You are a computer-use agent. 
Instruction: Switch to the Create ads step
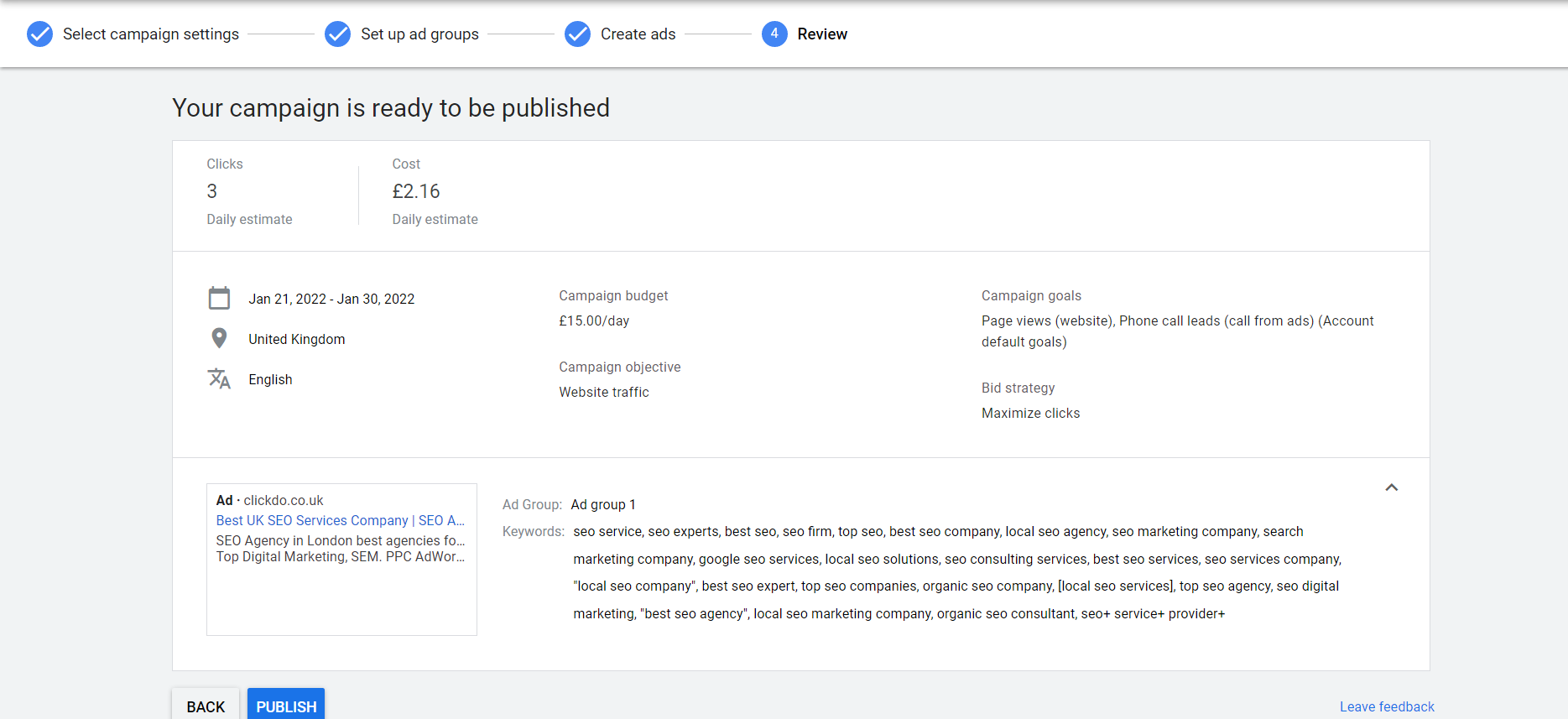638,34
